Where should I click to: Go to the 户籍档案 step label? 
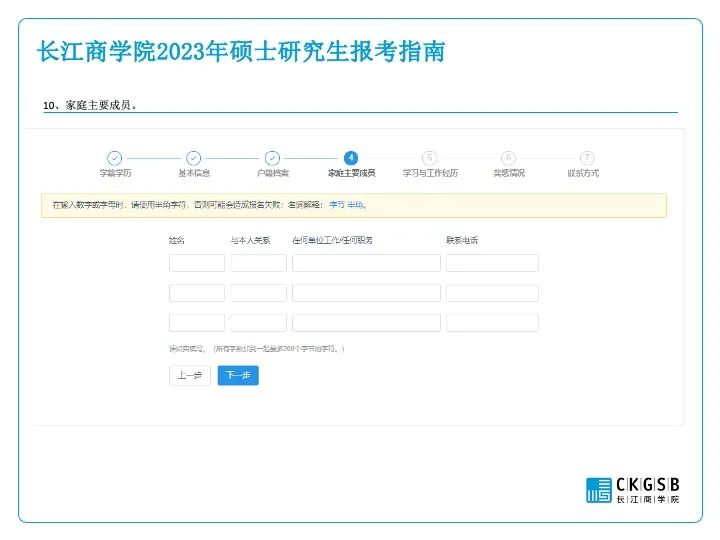(x=273, y=173)
